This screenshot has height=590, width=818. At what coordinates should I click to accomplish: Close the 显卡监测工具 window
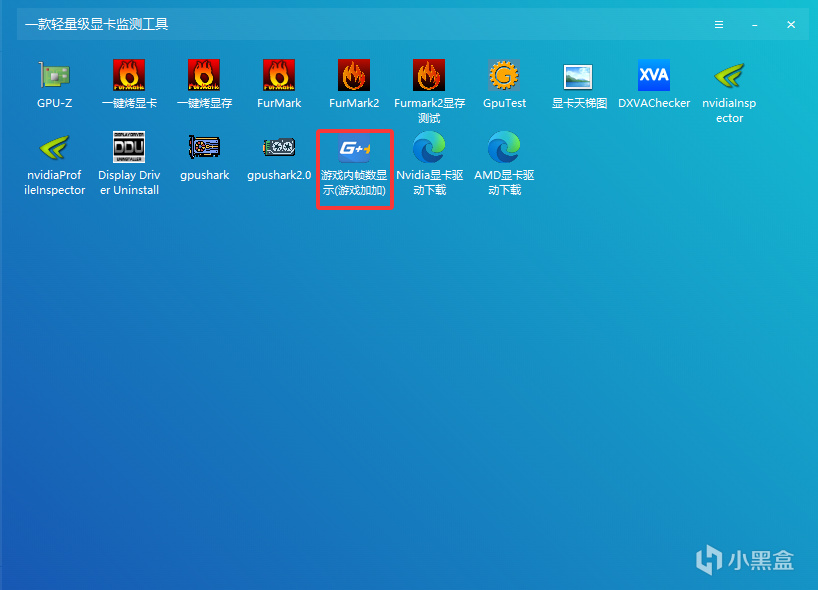[x=791, y=25]
